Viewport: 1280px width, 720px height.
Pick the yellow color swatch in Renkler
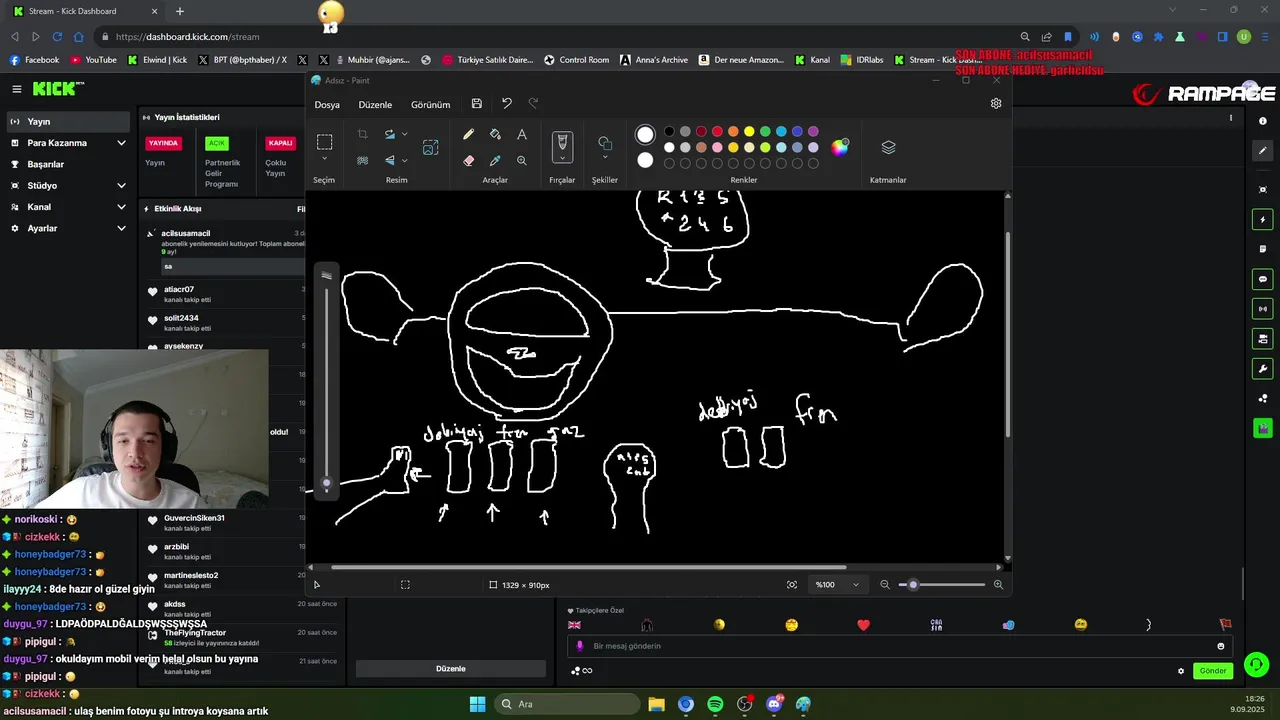749,131
